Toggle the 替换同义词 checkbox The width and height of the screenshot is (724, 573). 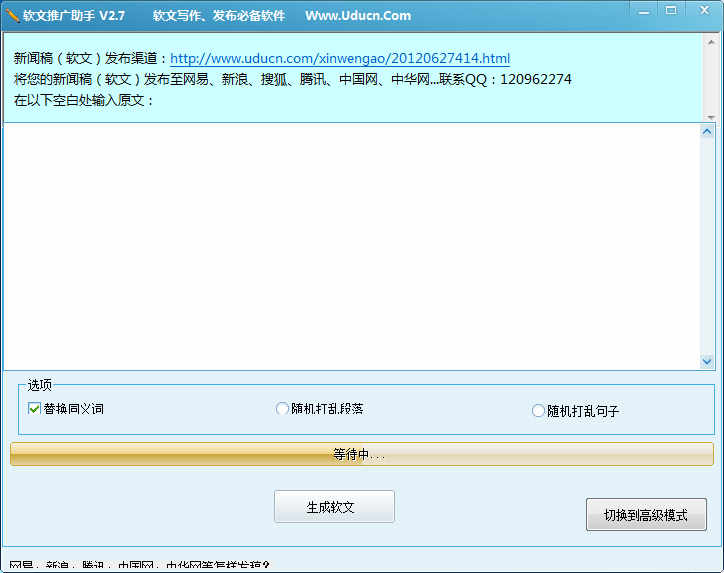click(35, 409)
